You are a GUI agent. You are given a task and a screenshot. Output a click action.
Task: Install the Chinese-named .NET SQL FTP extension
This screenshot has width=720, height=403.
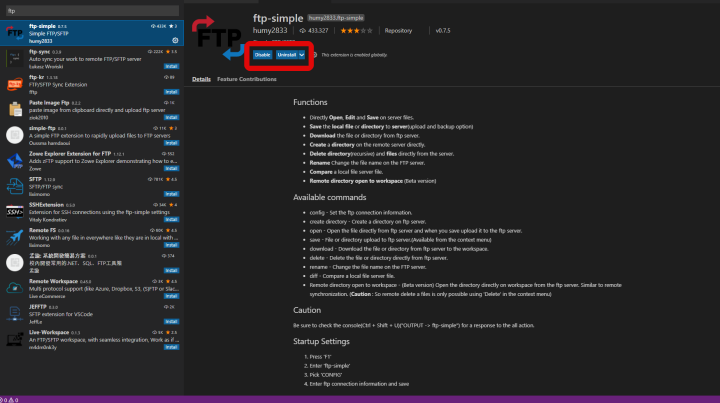(x=171, y=270)
